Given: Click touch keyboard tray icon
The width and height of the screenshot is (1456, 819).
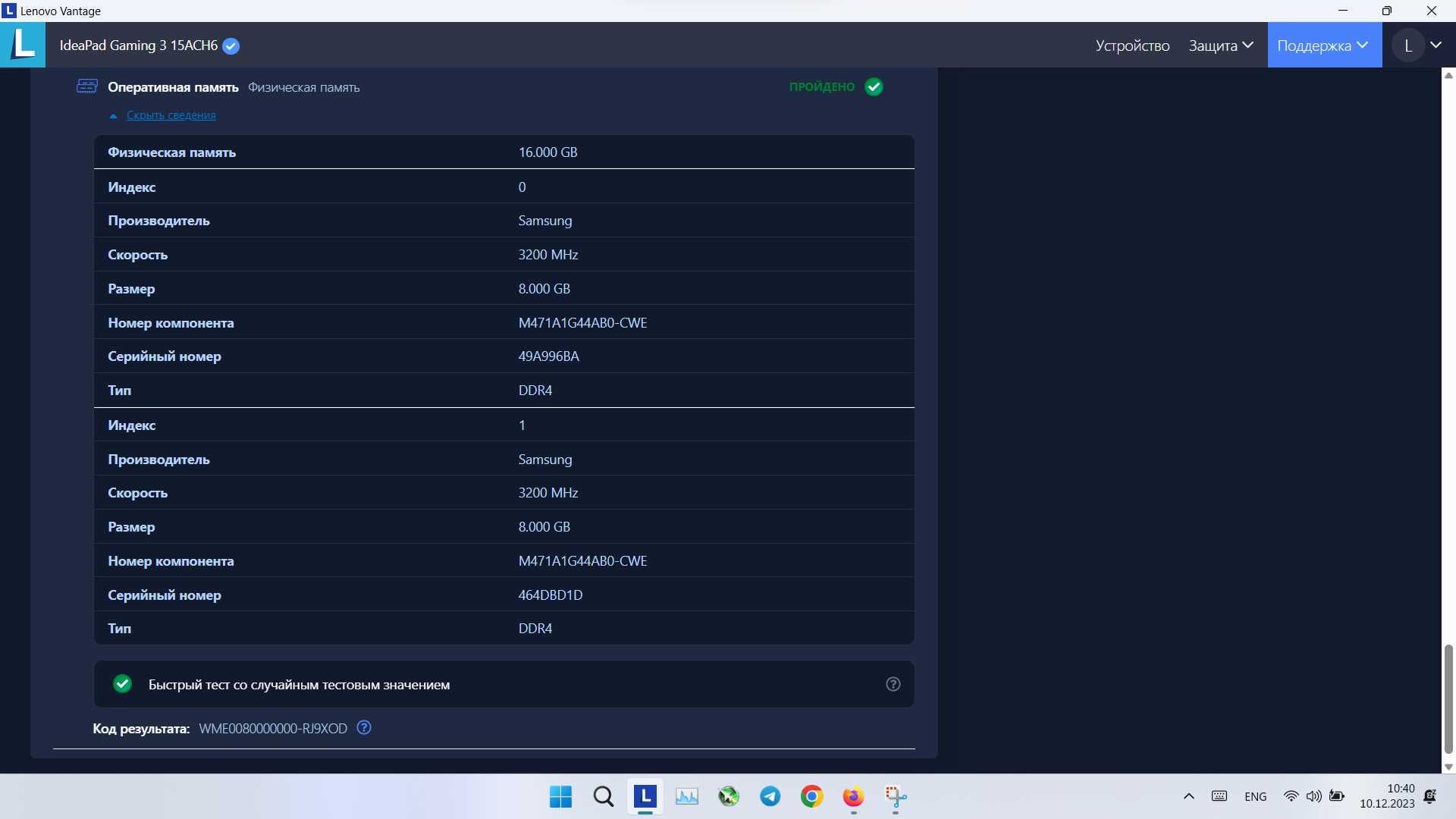Looking at the screenshot, I should [1219, 796].
